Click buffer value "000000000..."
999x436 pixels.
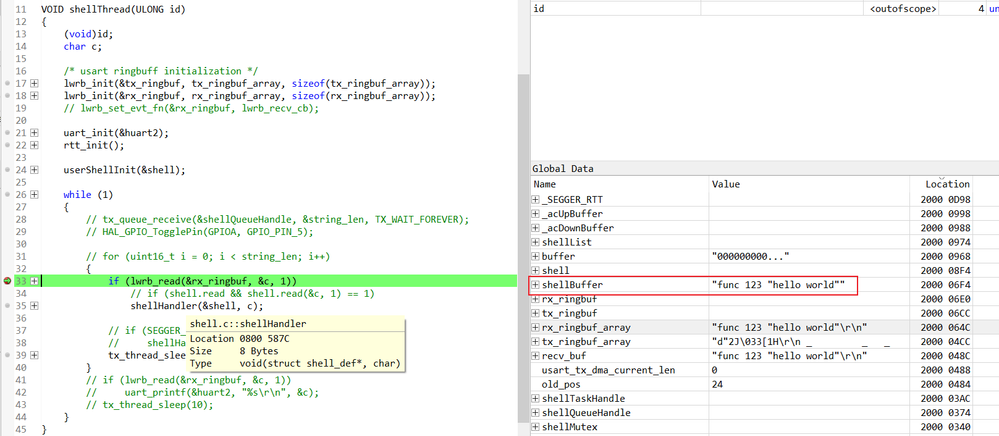click(751, 256)
